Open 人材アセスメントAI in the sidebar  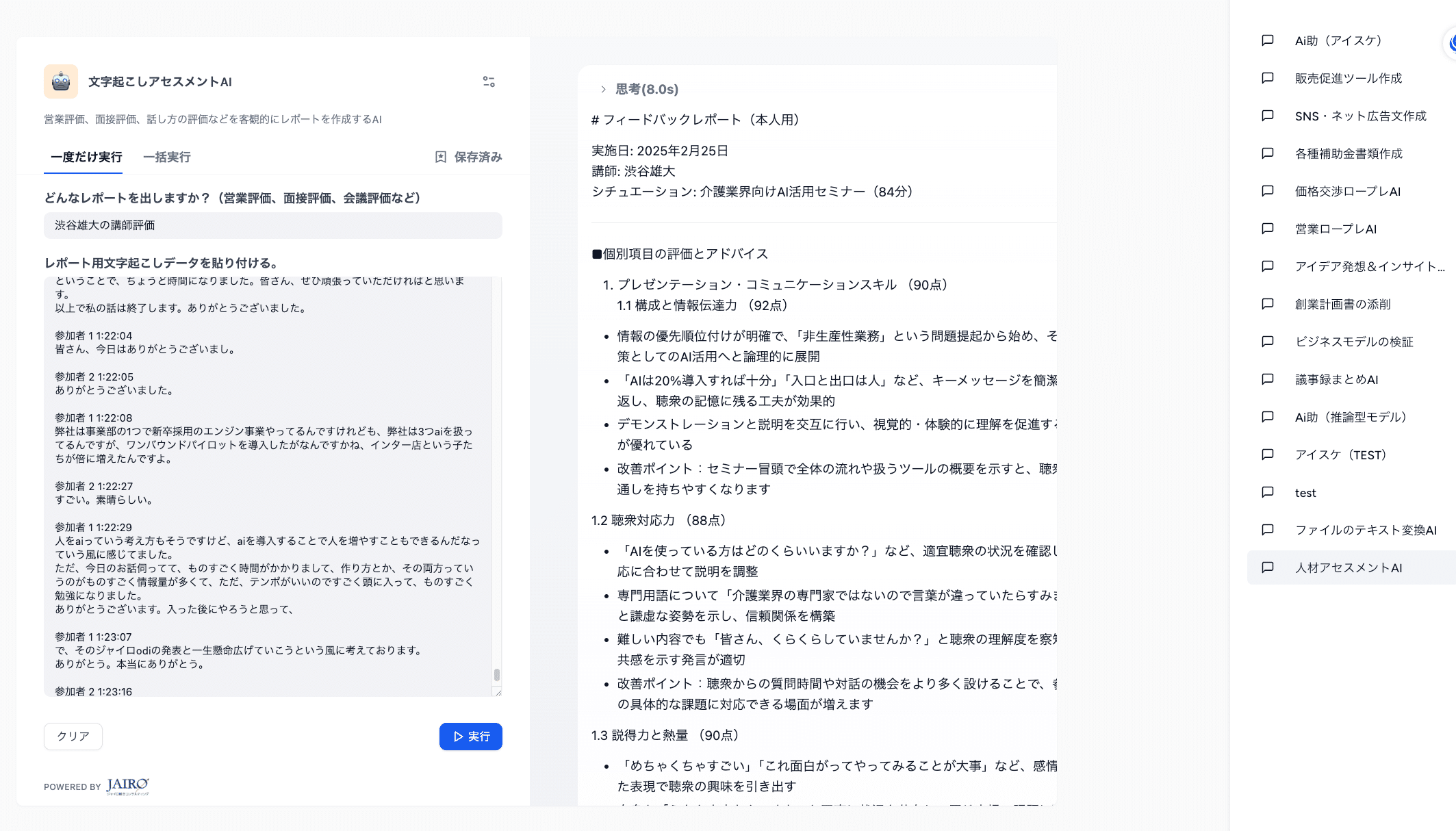[x=1348, y=567]
